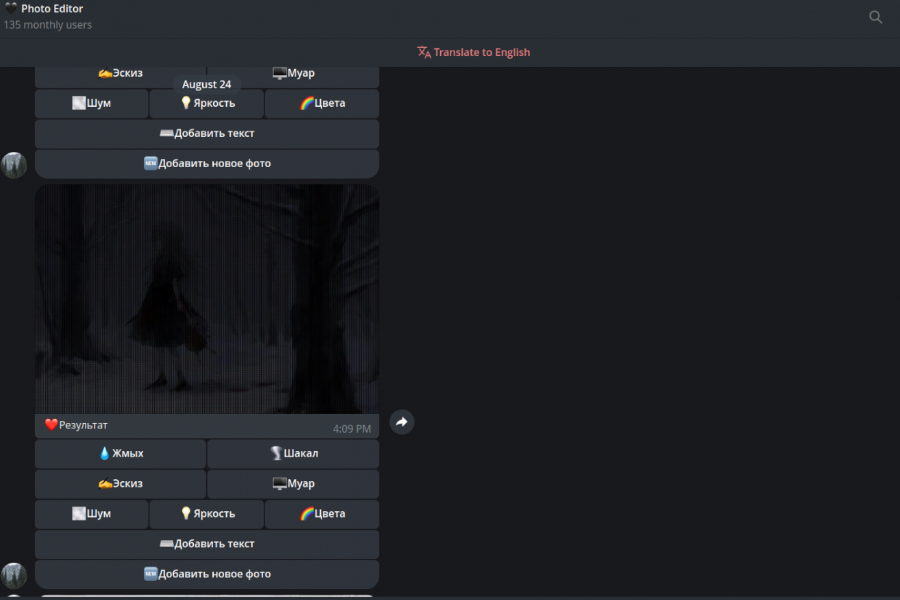Click the bot avatar beside the lower keyboard
900x600 pixels.
tap(14, 576)
